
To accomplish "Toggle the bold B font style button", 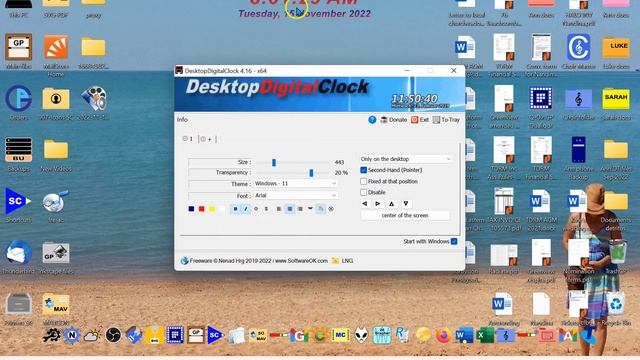I will [x=235, y=209].
